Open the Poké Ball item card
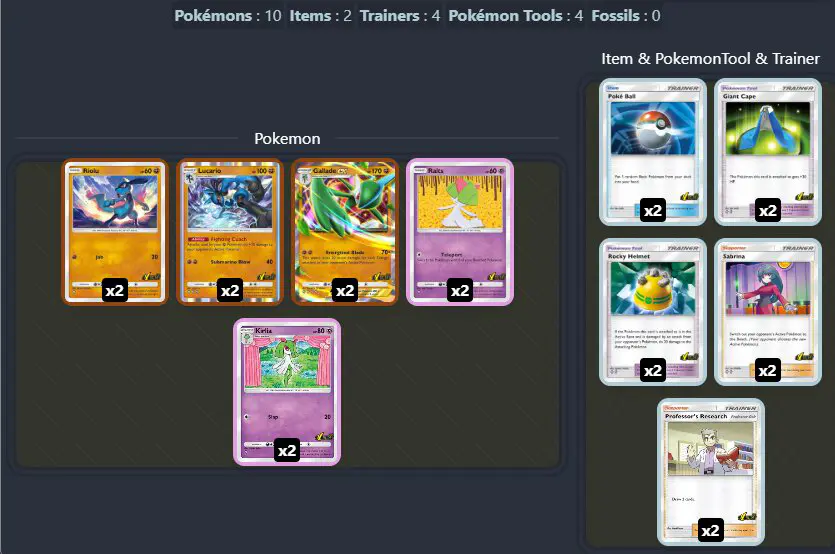The height and width of the screenshot is (554, 835). (653, 152)
